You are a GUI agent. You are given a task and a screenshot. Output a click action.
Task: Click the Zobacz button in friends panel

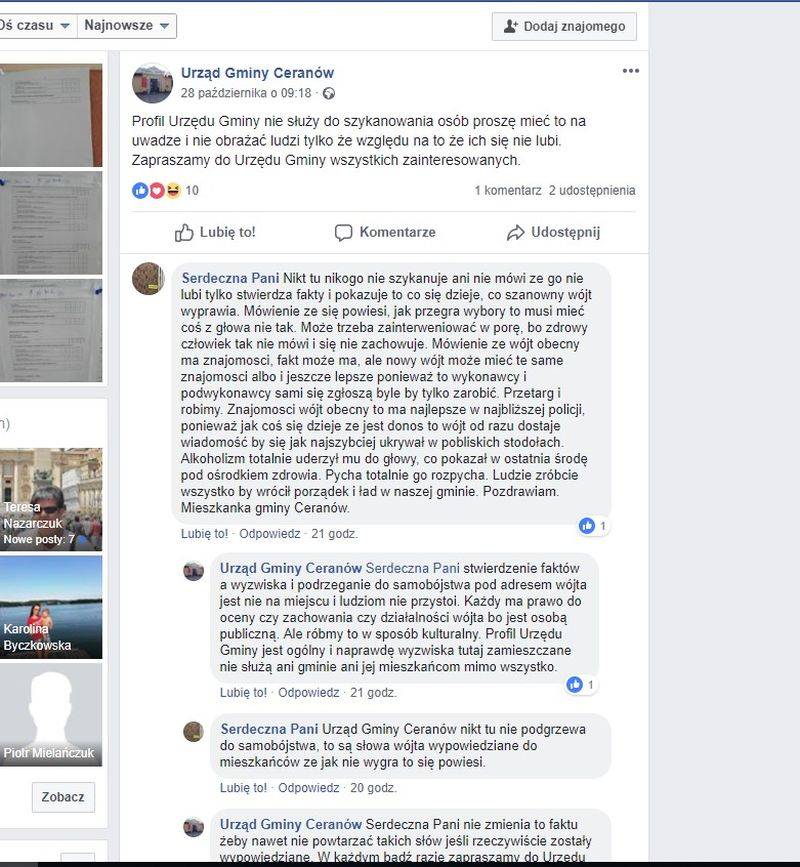point(63,797)
